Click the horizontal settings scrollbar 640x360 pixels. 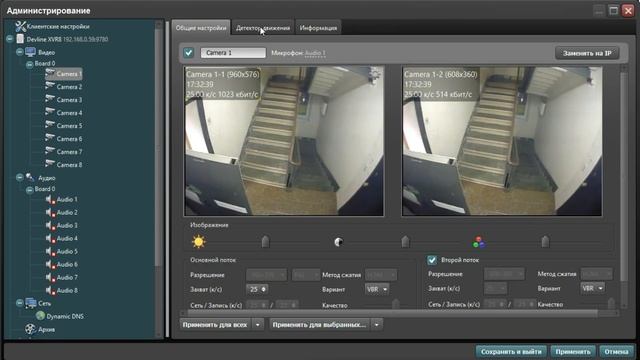click(x=393, y=313)
